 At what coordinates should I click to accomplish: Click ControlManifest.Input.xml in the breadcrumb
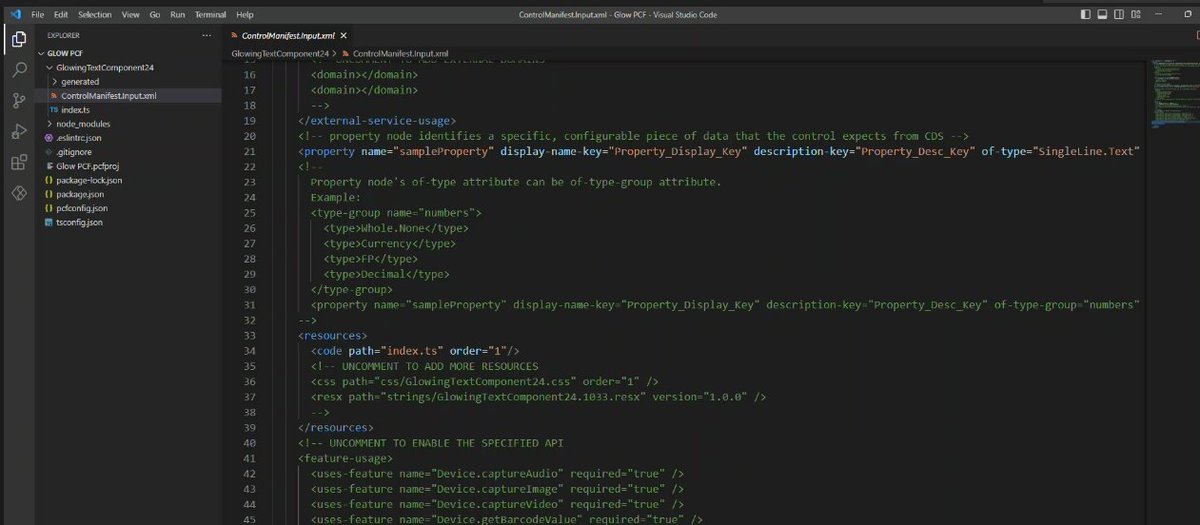400,53
